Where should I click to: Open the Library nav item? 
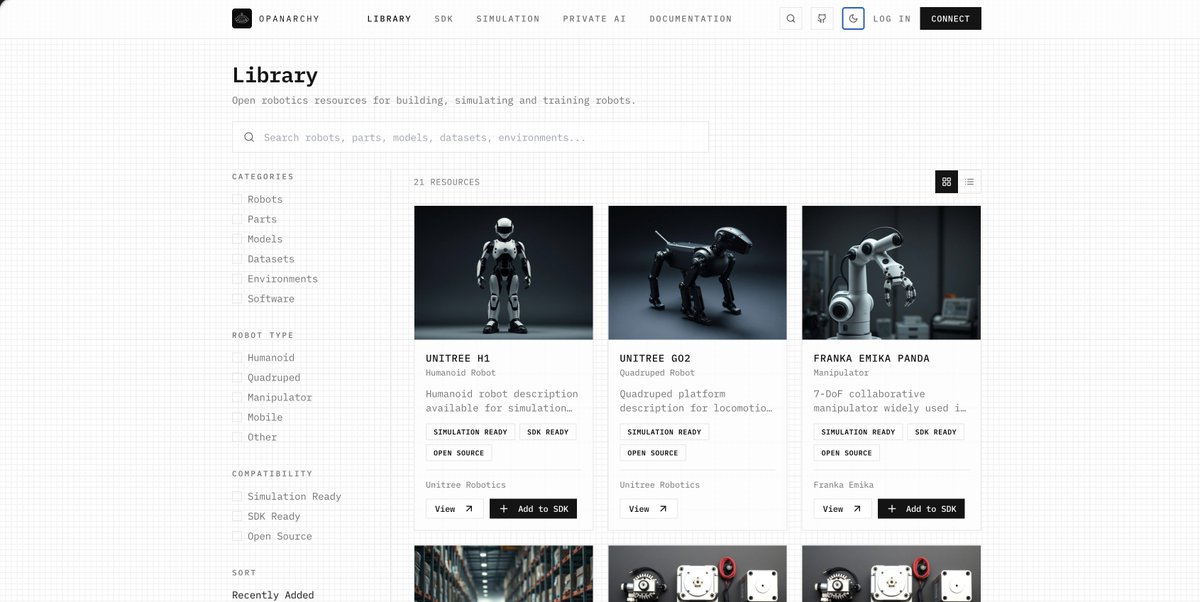[x=389, y=19]
